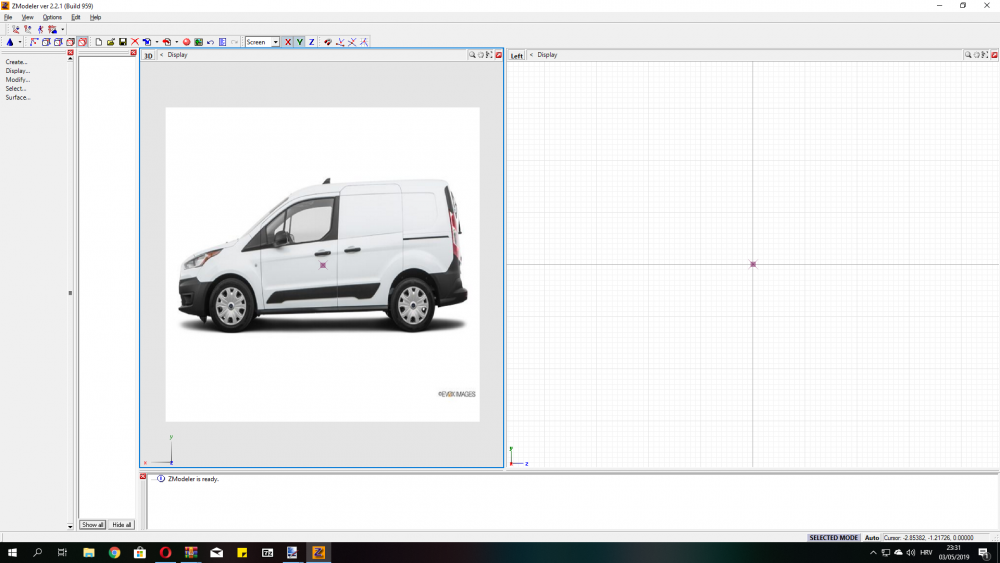Open the Screen axis-space dropdown

[275, 42]
